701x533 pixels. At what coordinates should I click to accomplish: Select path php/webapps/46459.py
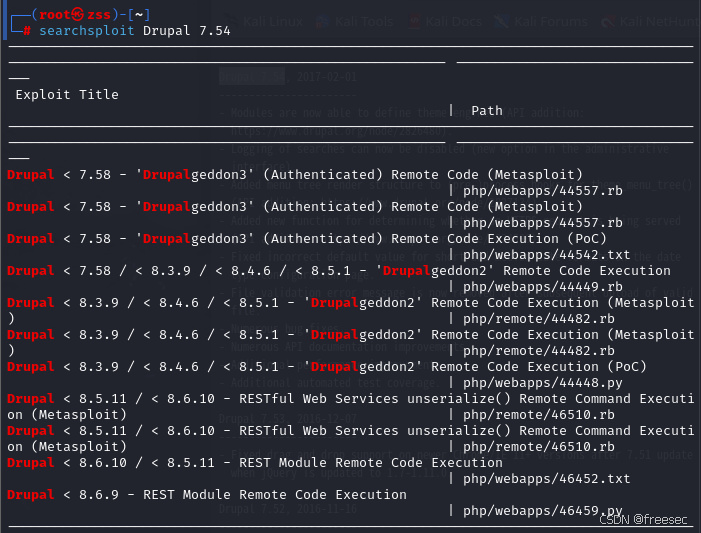[543, 511]
